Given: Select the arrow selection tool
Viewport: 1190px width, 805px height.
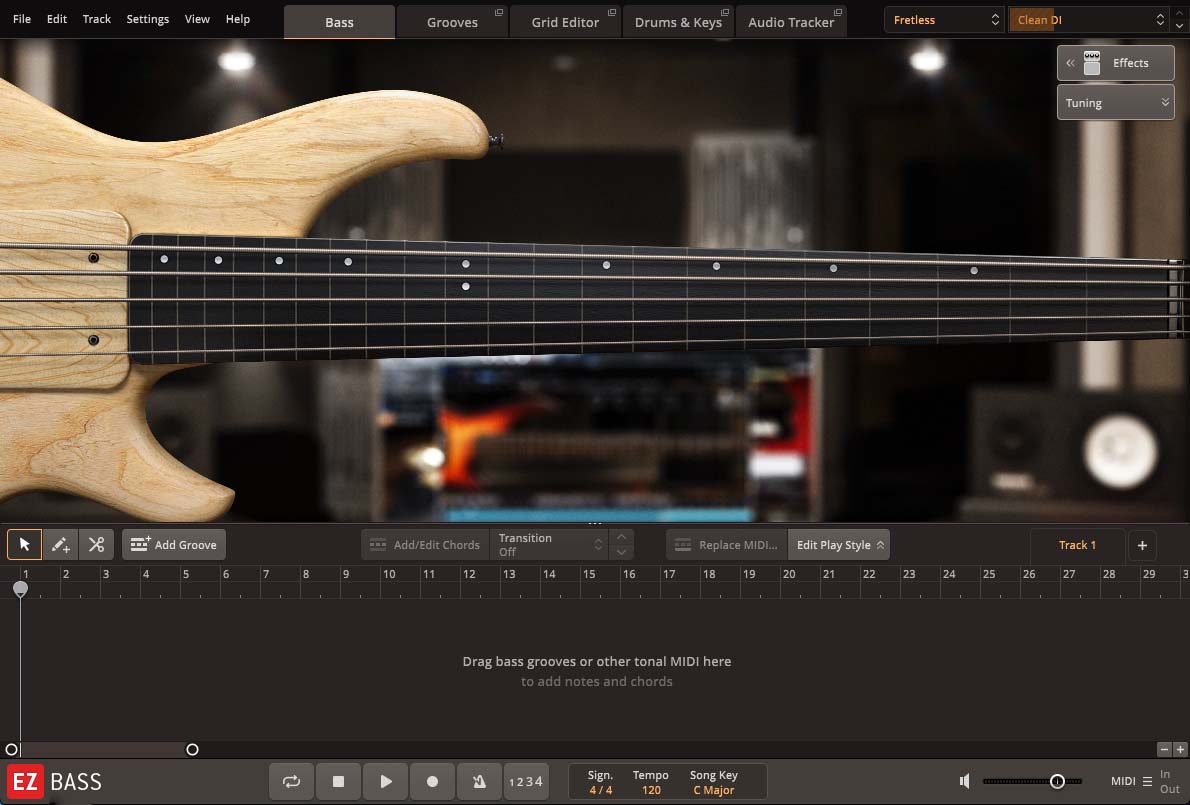Looking at the screenshot, I should [x=24, y=544].
